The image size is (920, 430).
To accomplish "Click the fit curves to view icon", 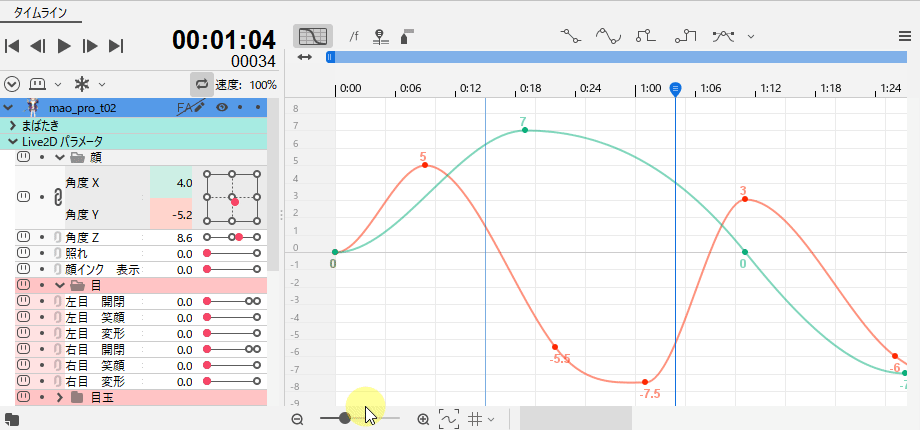I will 448,419.
